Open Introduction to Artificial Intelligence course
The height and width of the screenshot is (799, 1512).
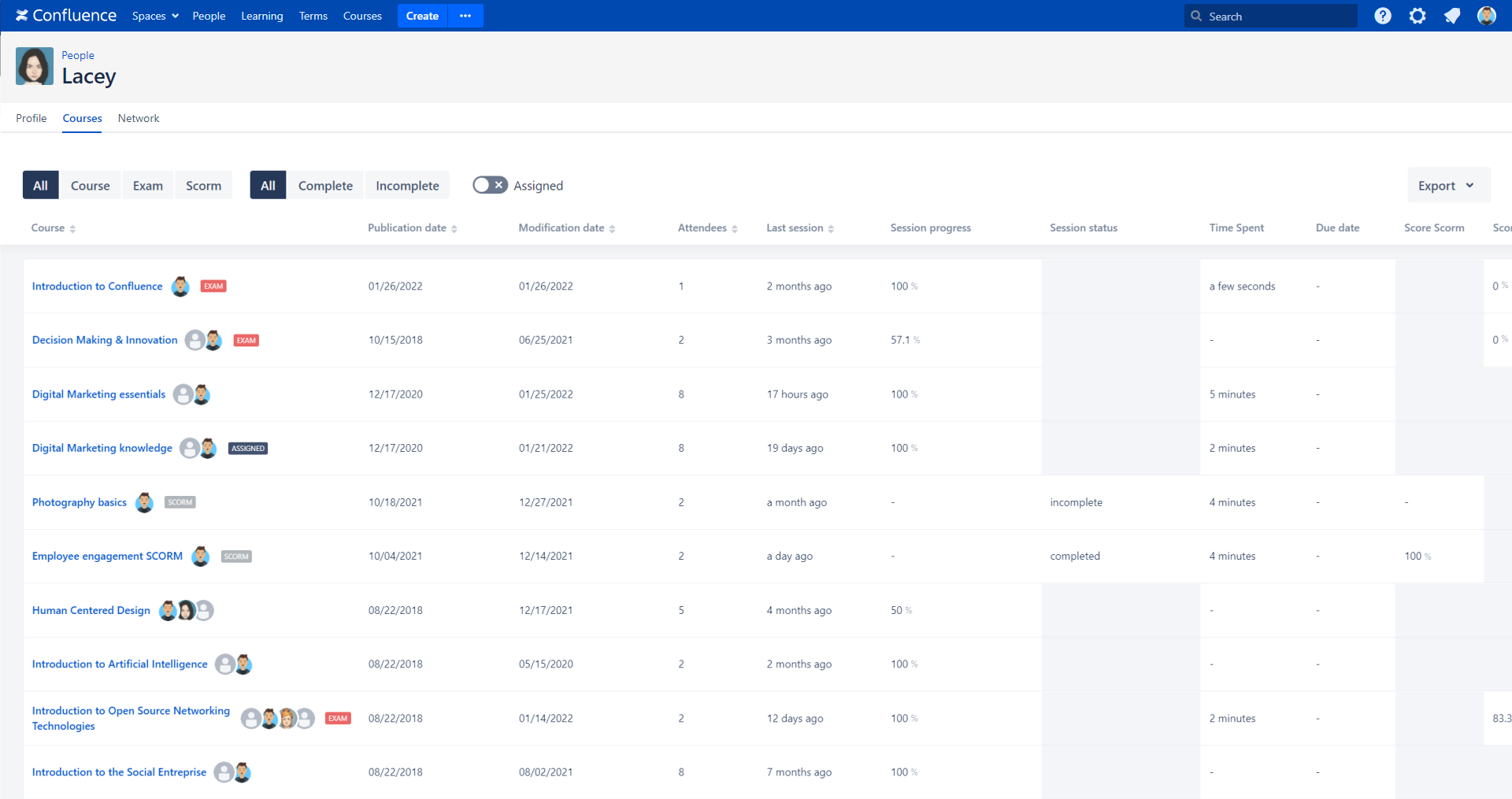(120, 664)
